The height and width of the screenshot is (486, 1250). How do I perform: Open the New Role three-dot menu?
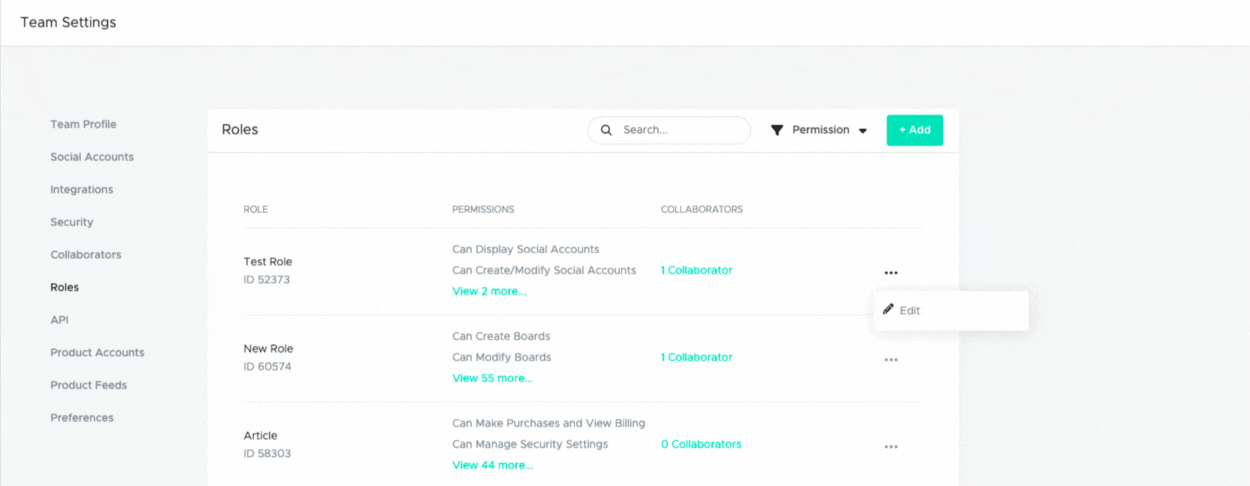[890, 359]
